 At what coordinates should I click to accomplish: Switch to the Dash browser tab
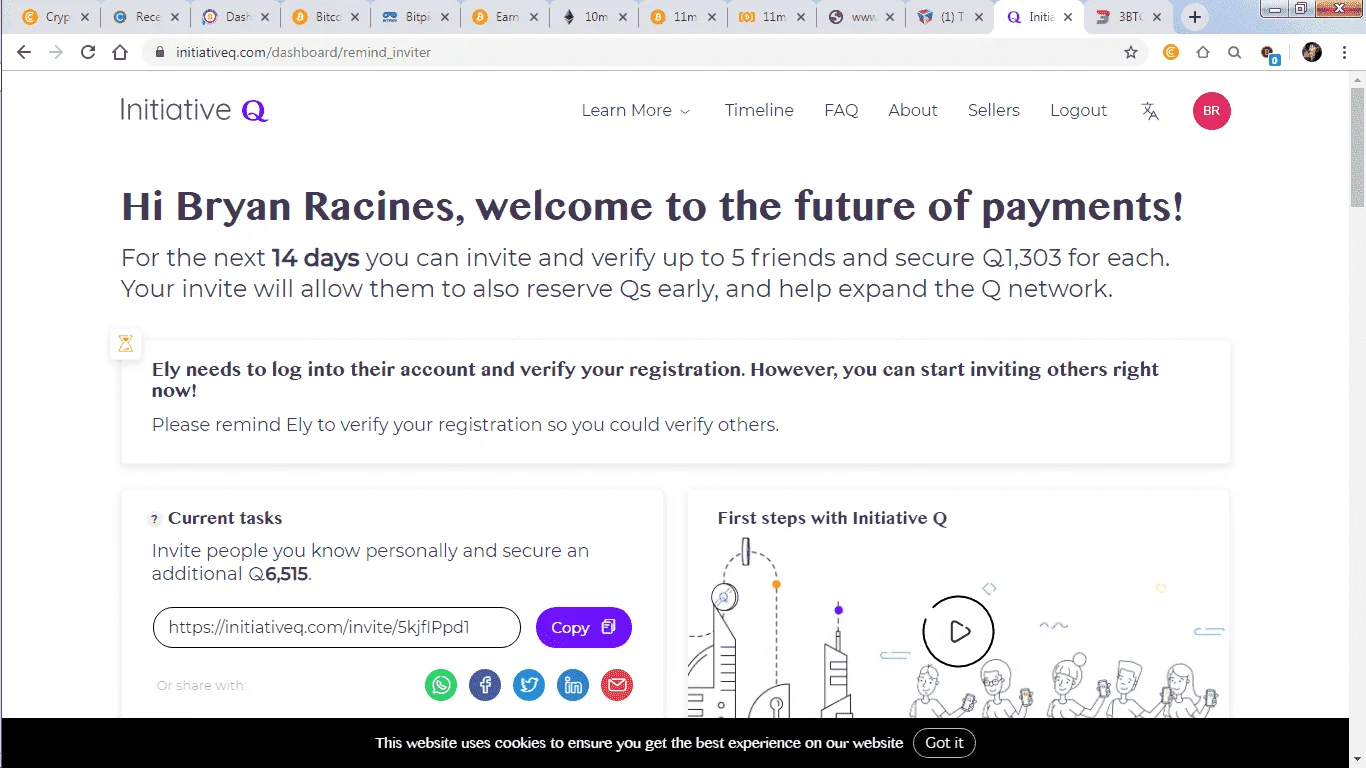point(233,17)
